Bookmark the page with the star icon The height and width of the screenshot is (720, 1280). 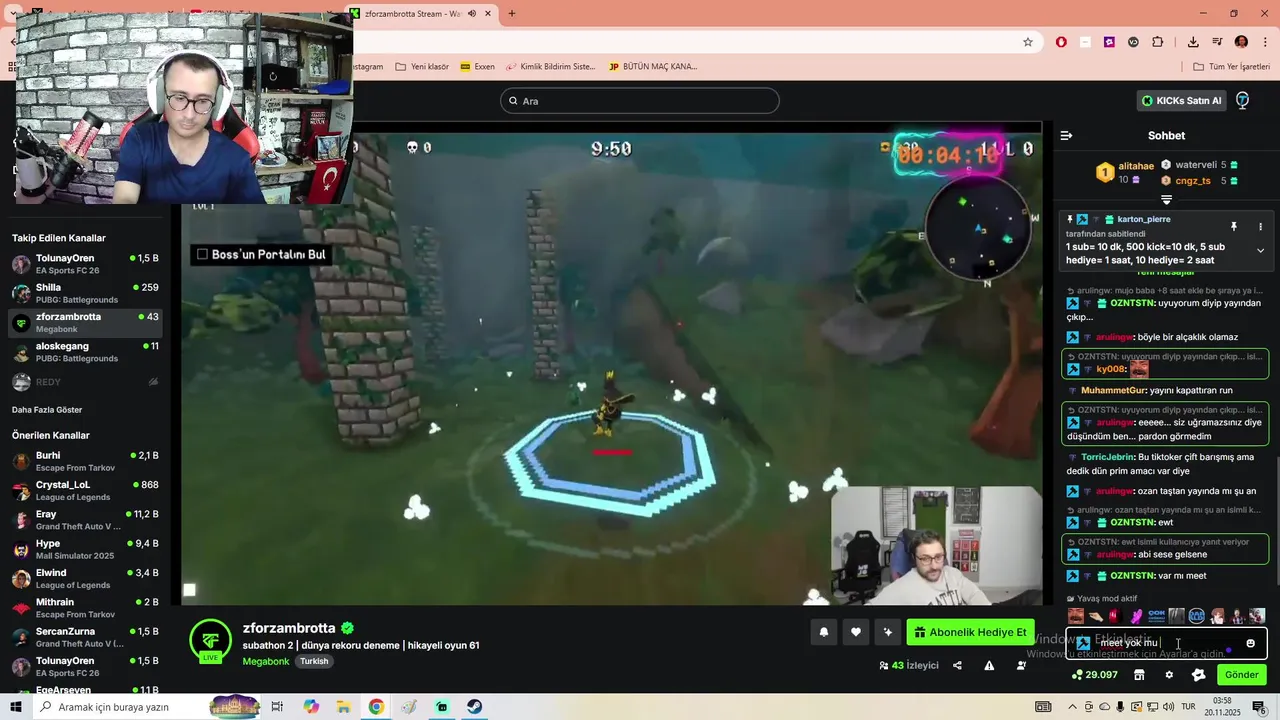[1027, 42]
